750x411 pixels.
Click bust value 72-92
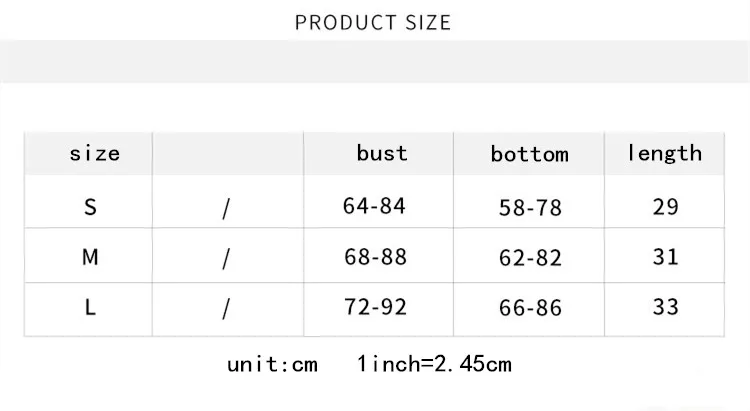[375, 307]
